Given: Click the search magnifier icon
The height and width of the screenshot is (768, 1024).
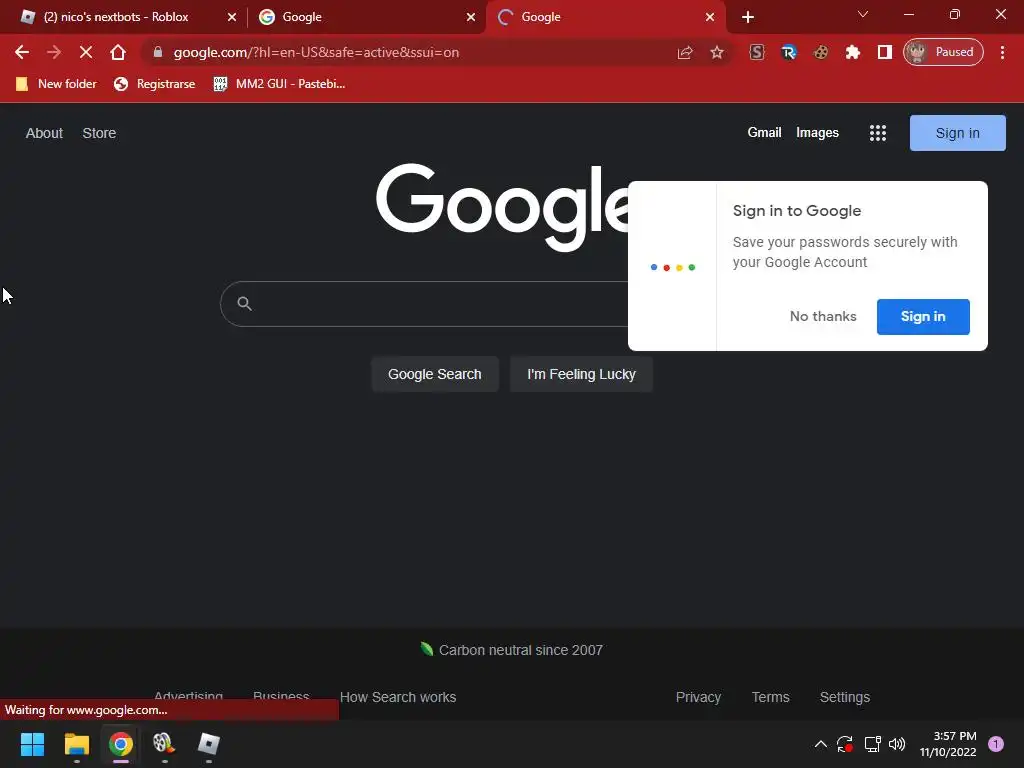Looking at the screenshot, I should 244,303.
